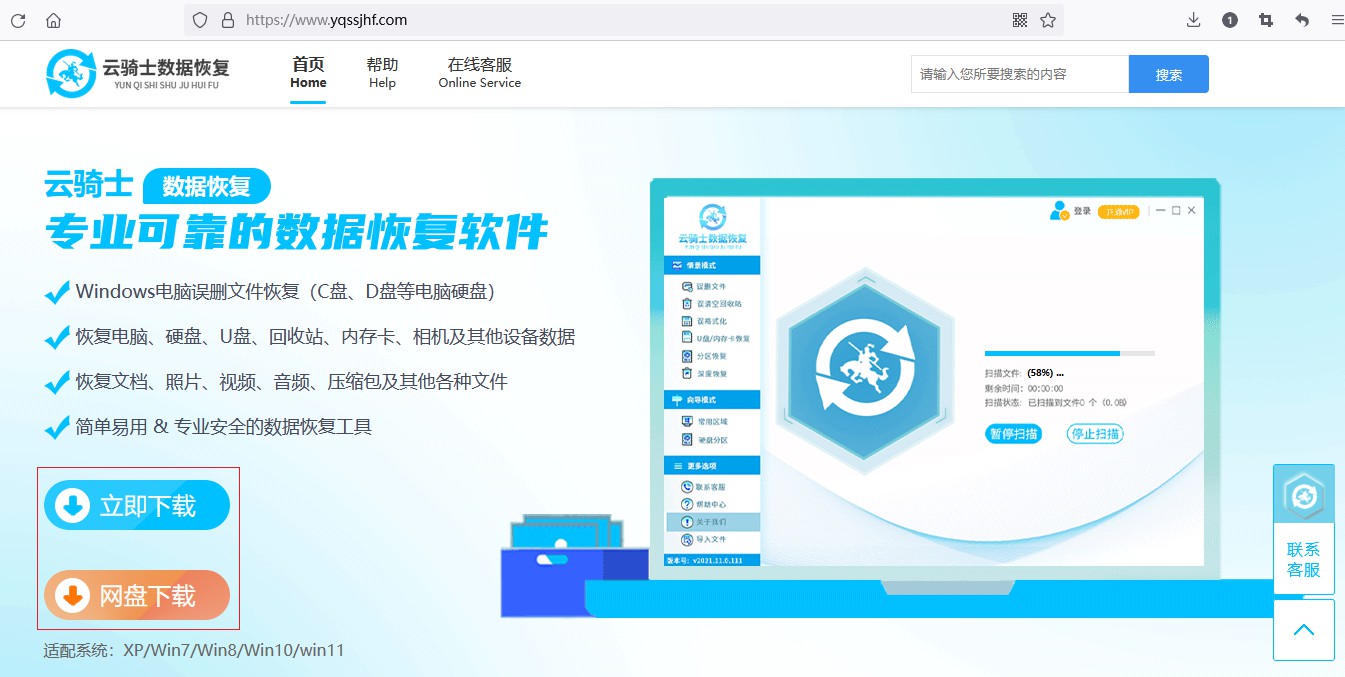
Task: Select 误清空回收站 in preview app sidebar
Action: pos(711,304)
